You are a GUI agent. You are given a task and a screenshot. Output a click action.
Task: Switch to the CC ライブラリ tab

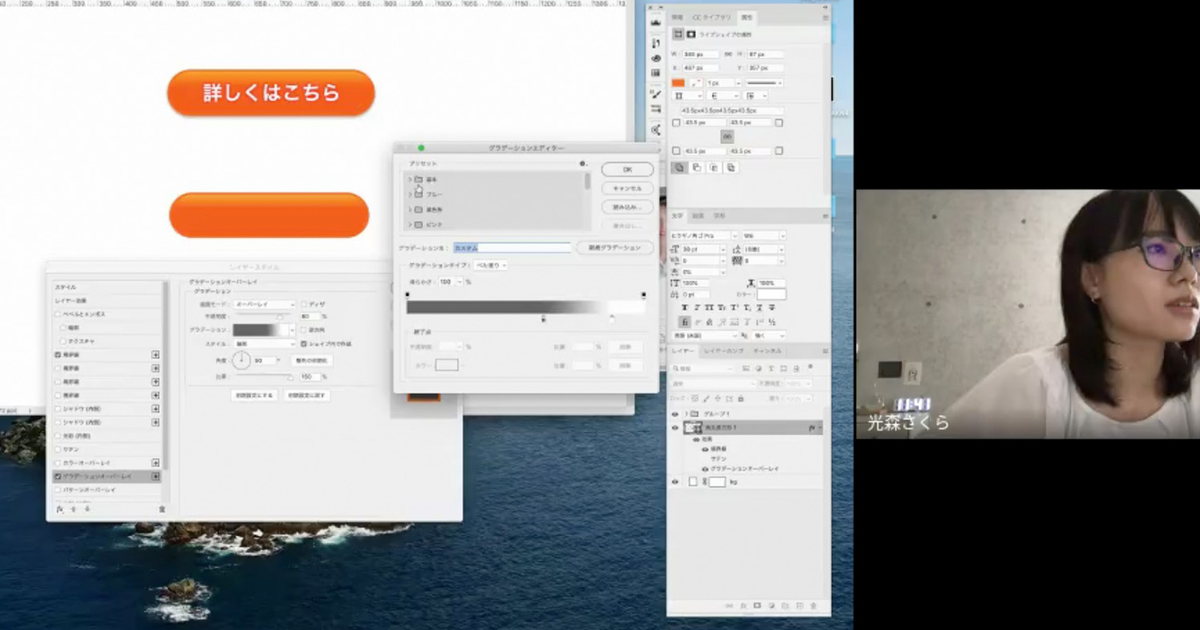711,18
